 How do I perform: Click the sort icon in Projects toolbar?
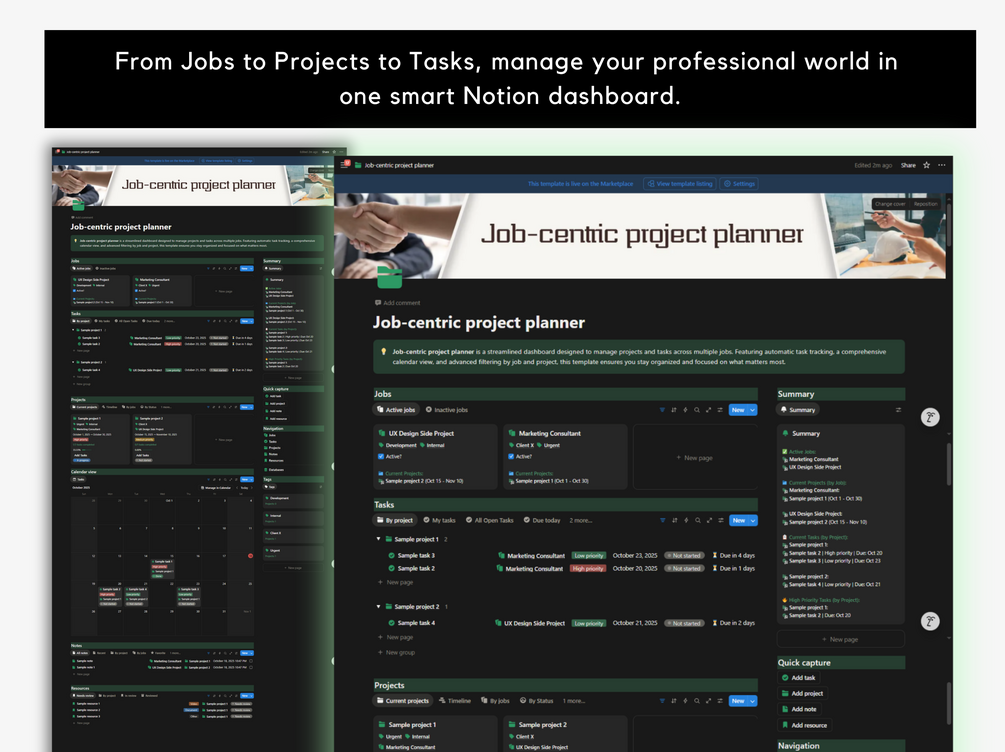(674, 701)
